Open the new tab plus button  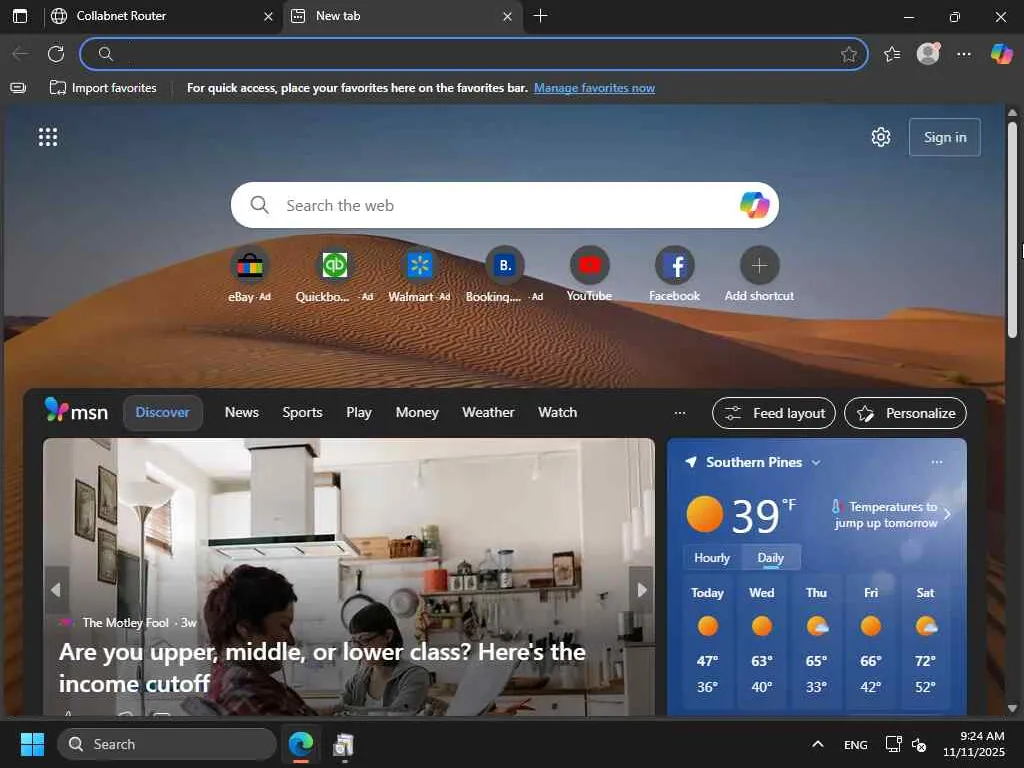coord(540,16)
